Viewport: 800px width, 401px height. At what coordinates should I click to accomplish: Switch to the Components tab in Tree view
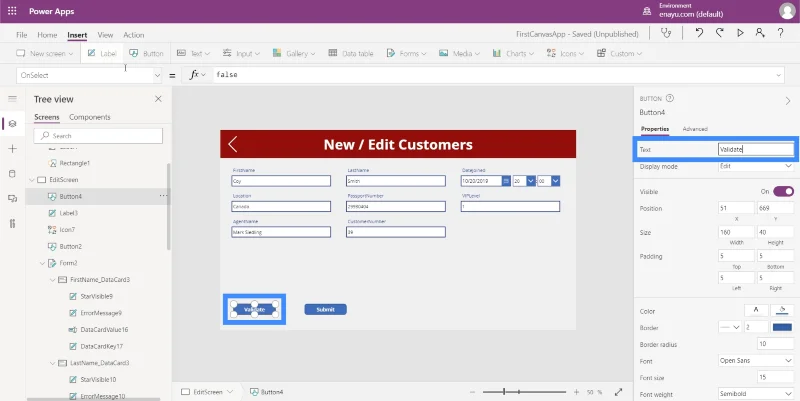tap(90, 117)
